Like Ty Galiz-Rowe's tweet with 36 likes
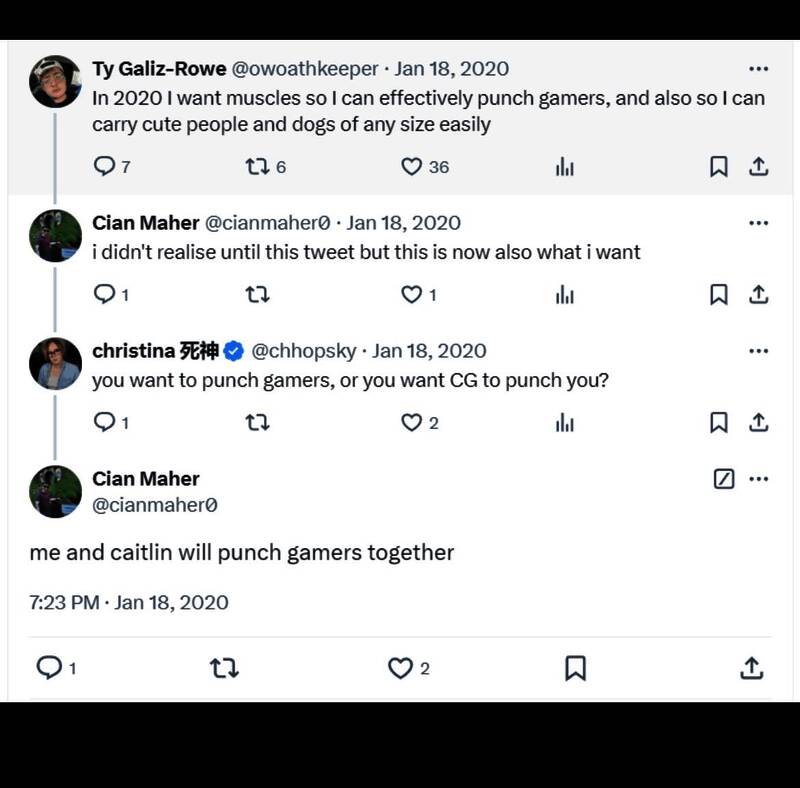The width and height of the screenshot is (800, 788). coord(411,167)
